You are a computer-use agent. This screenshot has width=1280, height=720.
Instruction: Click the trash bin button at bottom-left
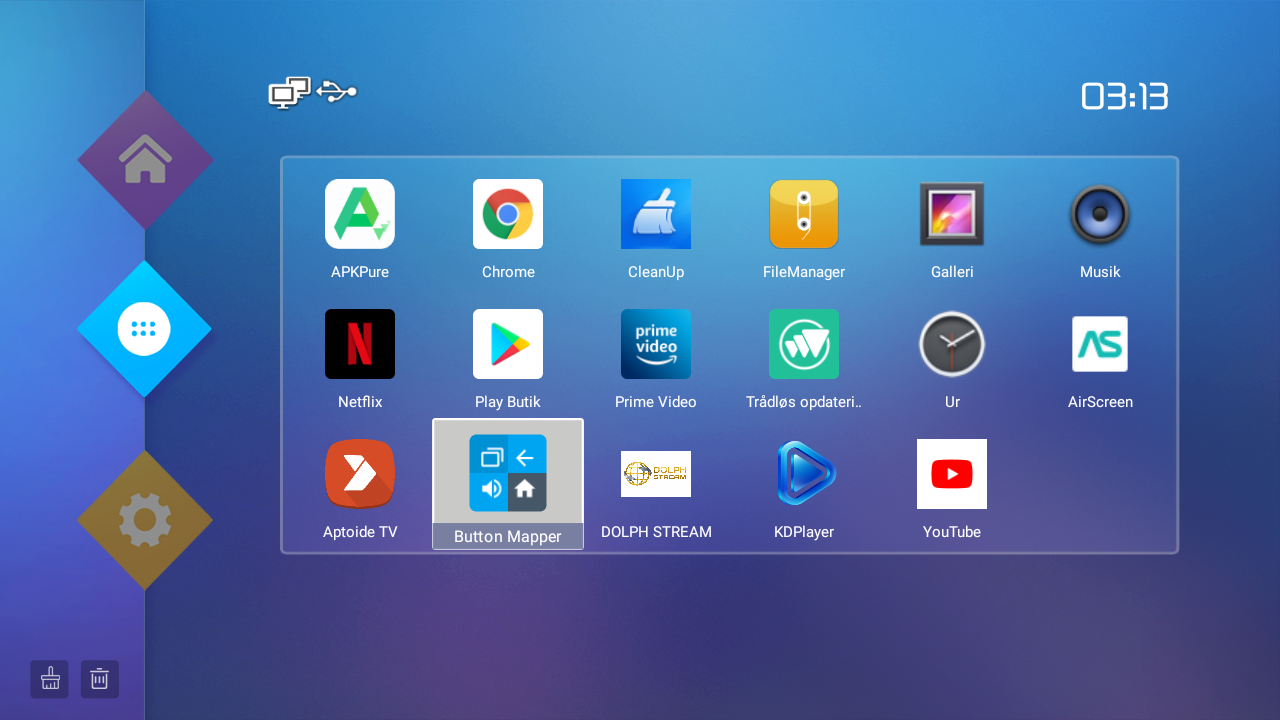(x=100, y=679)
